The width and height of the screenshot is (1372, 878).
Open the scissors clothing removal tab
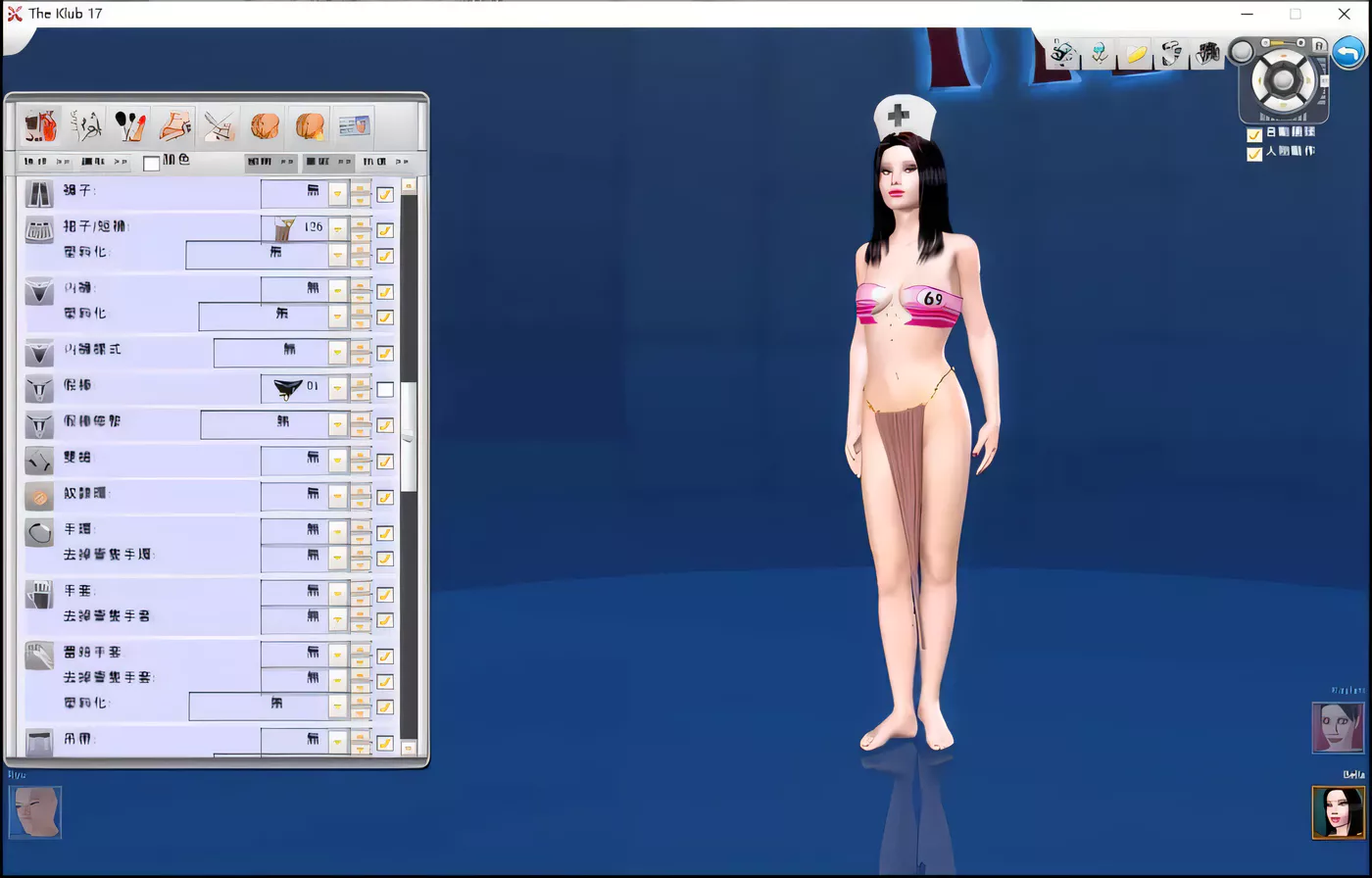[x=218, y=125]
